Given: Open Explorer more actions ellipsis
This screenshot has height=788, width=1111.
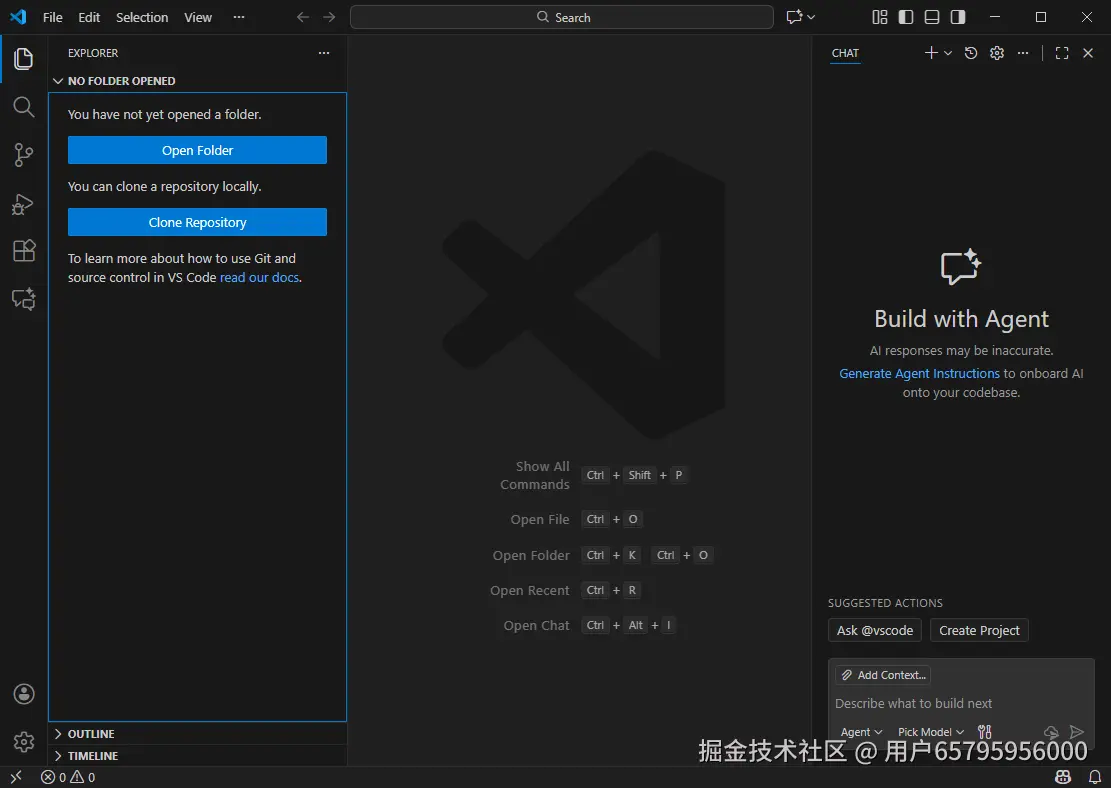Looking at the screenshot, I should point(324,53).
